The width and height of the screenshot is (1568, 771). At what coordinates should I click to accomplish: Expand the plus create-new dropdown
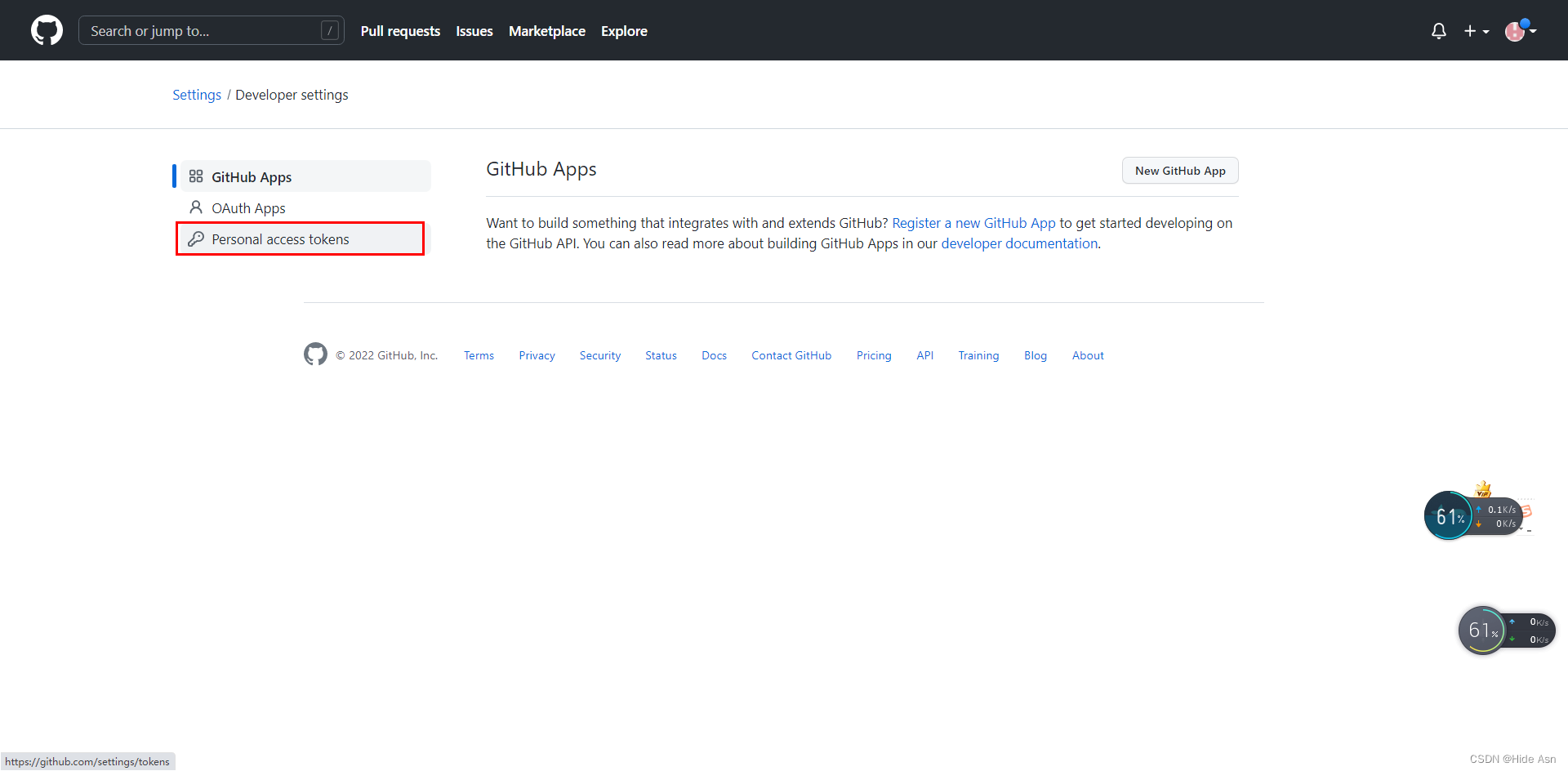pos(1477,31)
